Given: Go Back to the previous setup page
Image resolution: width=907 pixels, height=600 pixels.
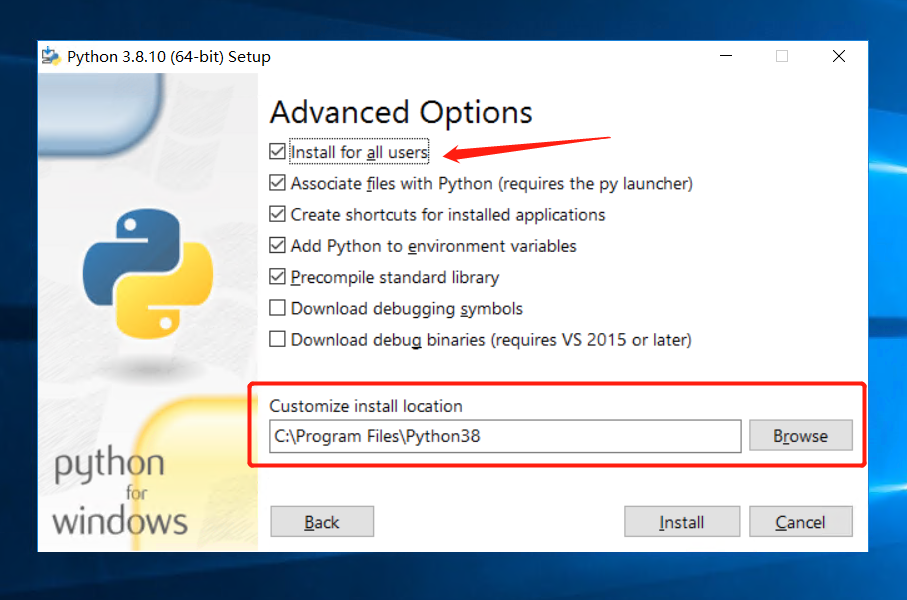Looking at the screenshot, I should [322, 522].
